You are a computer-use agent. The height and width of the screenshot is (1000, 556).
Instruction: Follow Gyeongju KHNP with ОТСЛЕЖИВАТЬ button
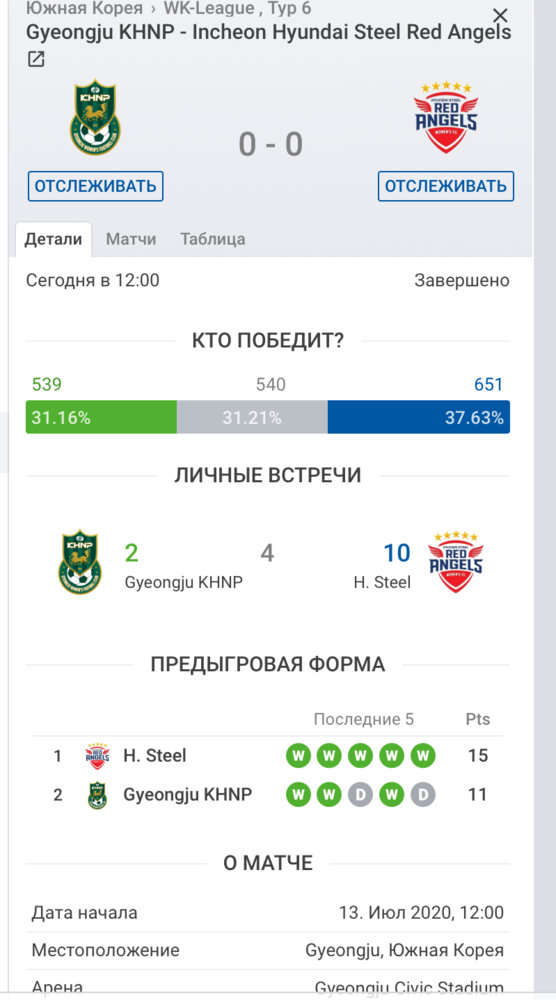(x=96, y=186)
